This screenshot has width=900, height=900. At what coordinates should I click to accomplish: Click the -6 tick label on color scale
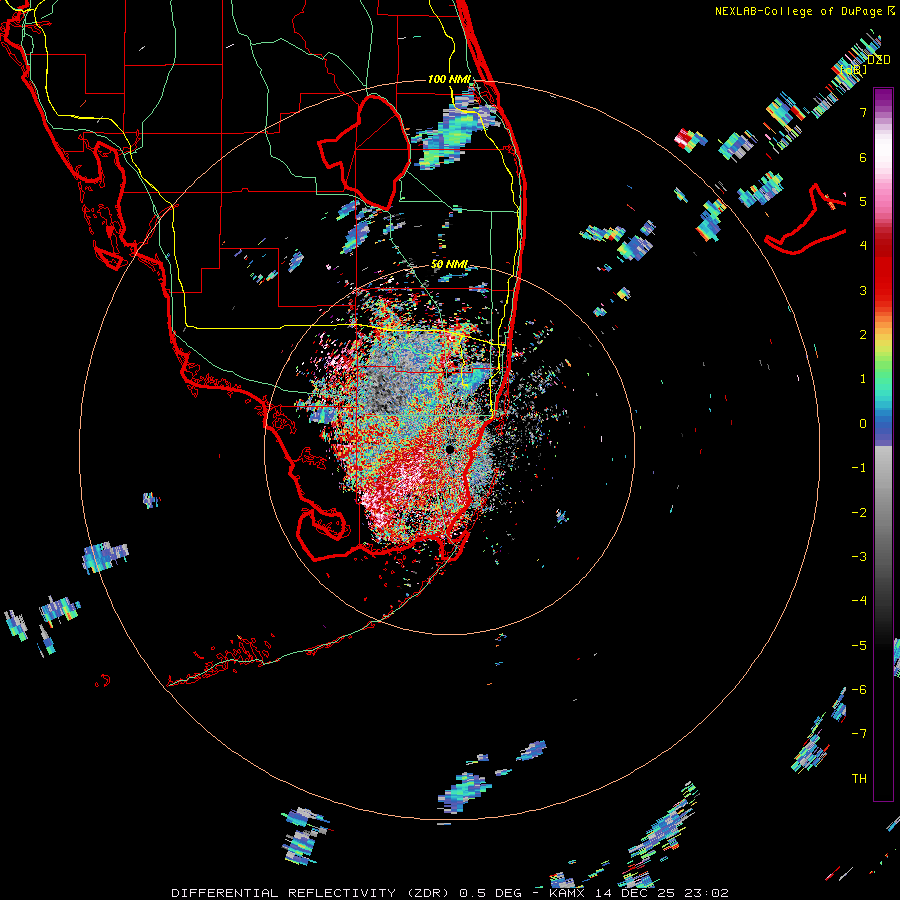click(859, 690)
